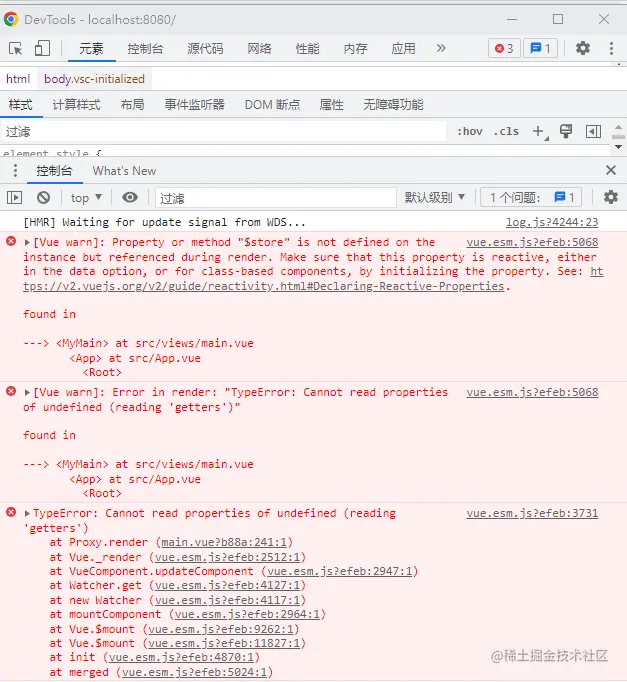This screenshot has width=627, height=682.
Task: Open the vue.esm.js?efeb:4870:1 stack link
Action: pyautogui.click(x=181, y=657)
